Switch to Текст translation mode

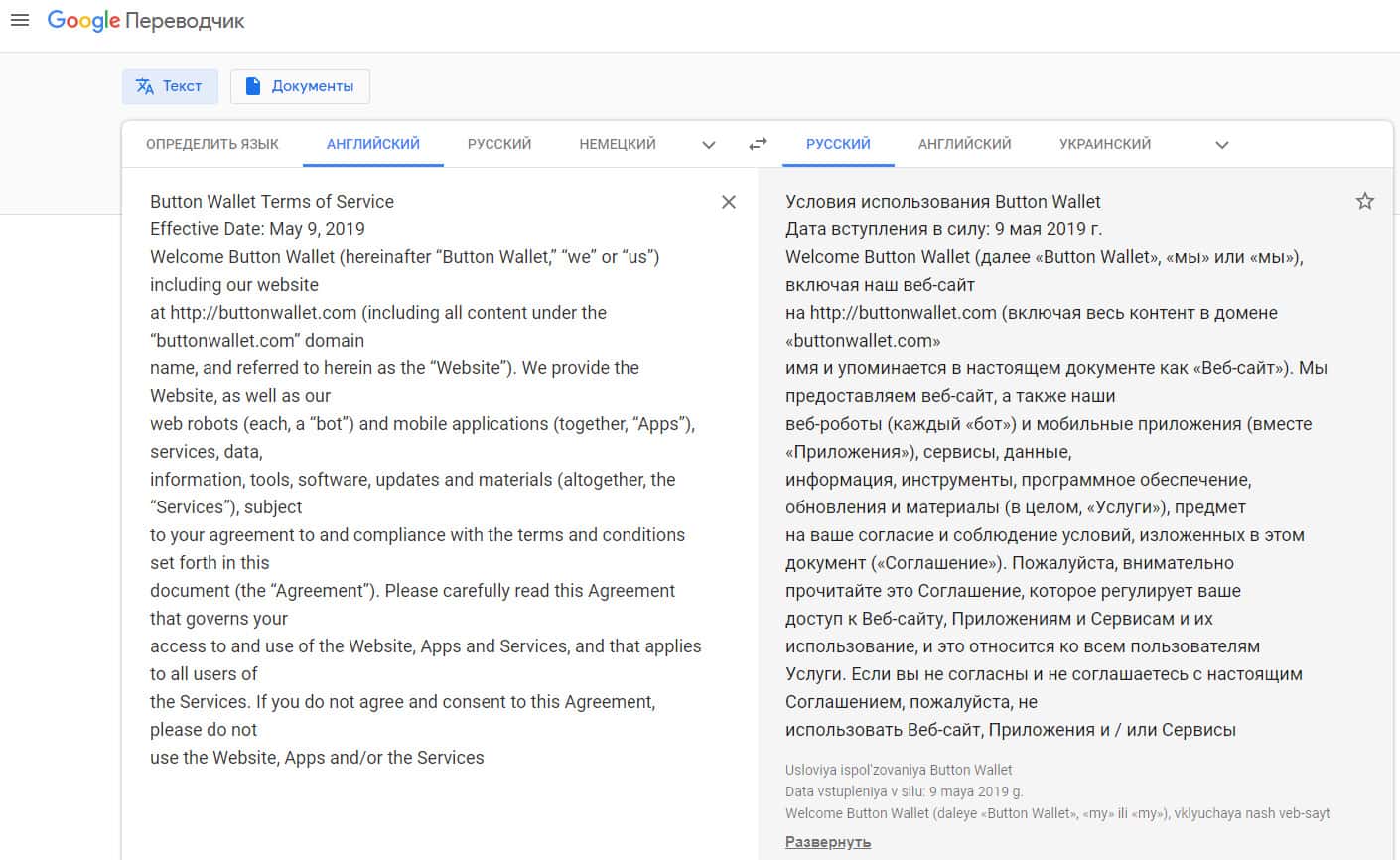point(170,86)
